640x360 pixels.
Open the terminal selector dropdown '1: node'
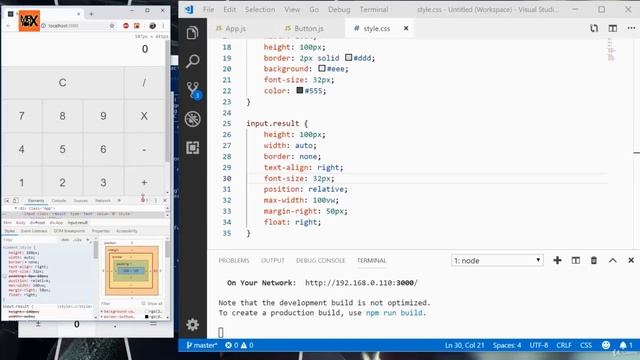click(497, 260)
